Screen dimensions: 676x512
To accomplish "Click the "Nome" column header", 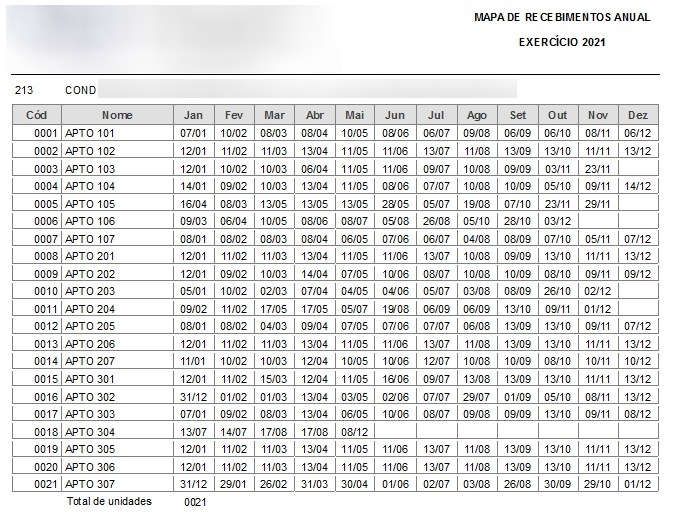I will pyautogui.click(x=117, y=115).
